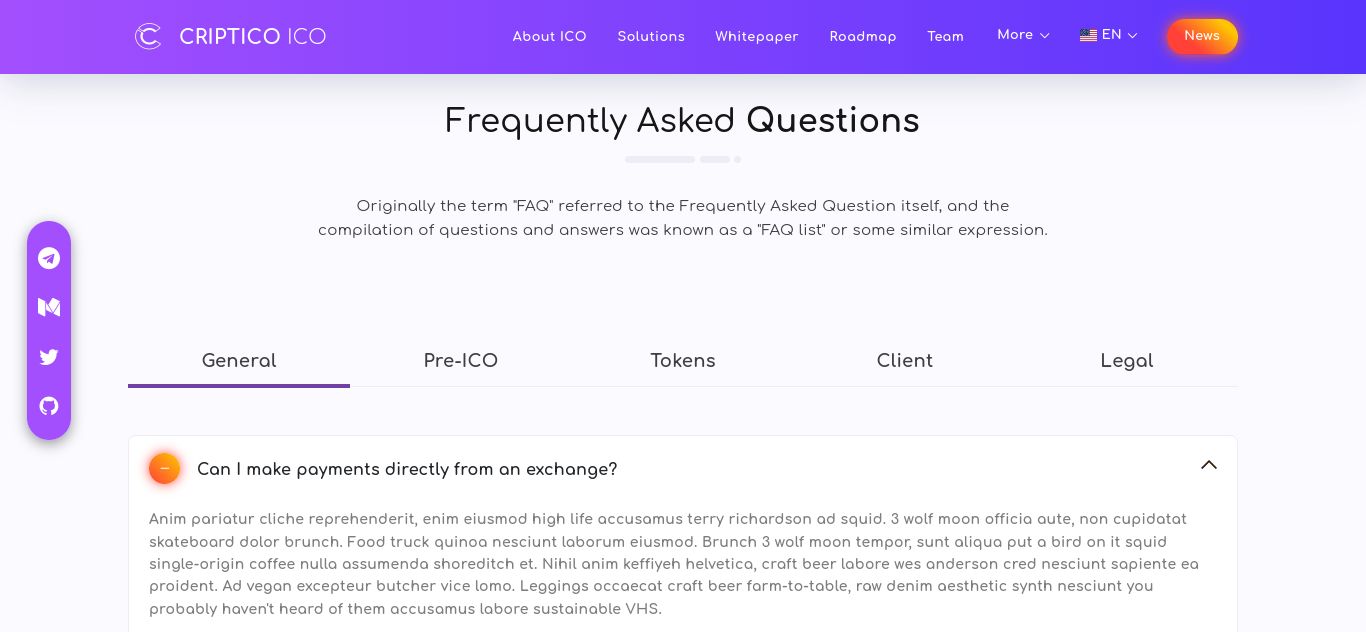1366x632 pixels.
Task: Open the Telegram social link
Action: point(49,258)
